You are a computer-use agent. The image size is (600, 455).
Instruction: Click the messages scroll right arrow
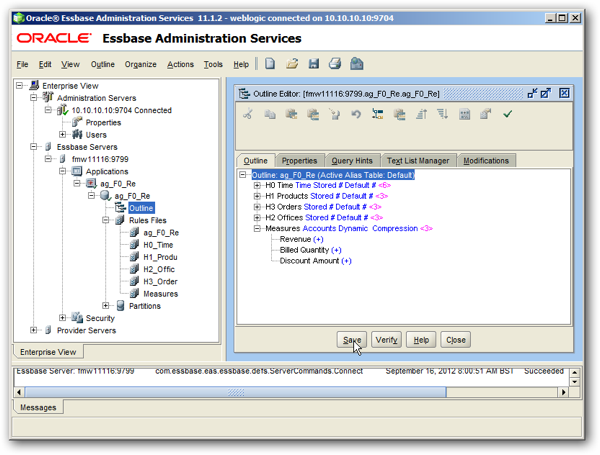[563, 392]
